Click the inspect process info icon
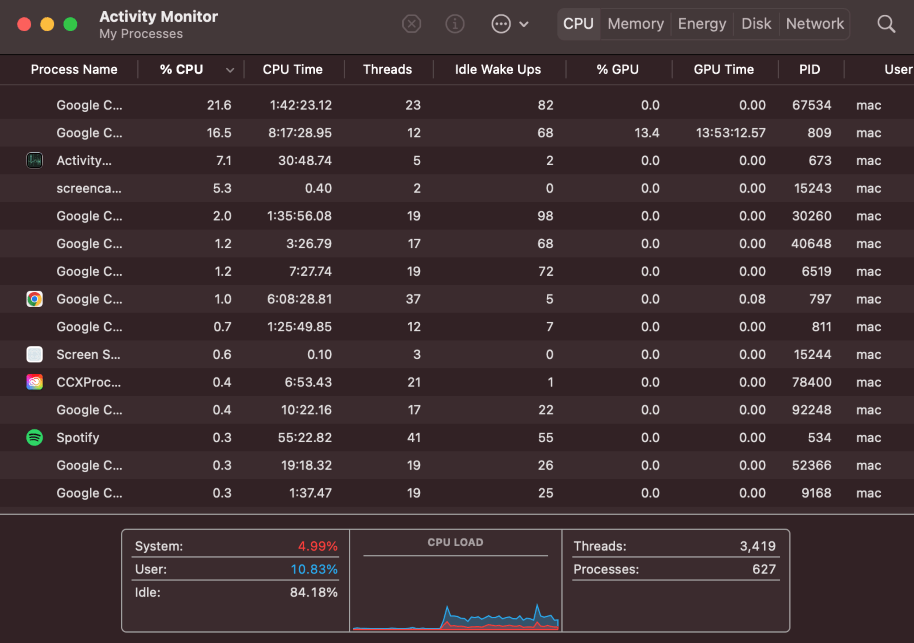The image size is (914, 643). [x=455, y=24]
